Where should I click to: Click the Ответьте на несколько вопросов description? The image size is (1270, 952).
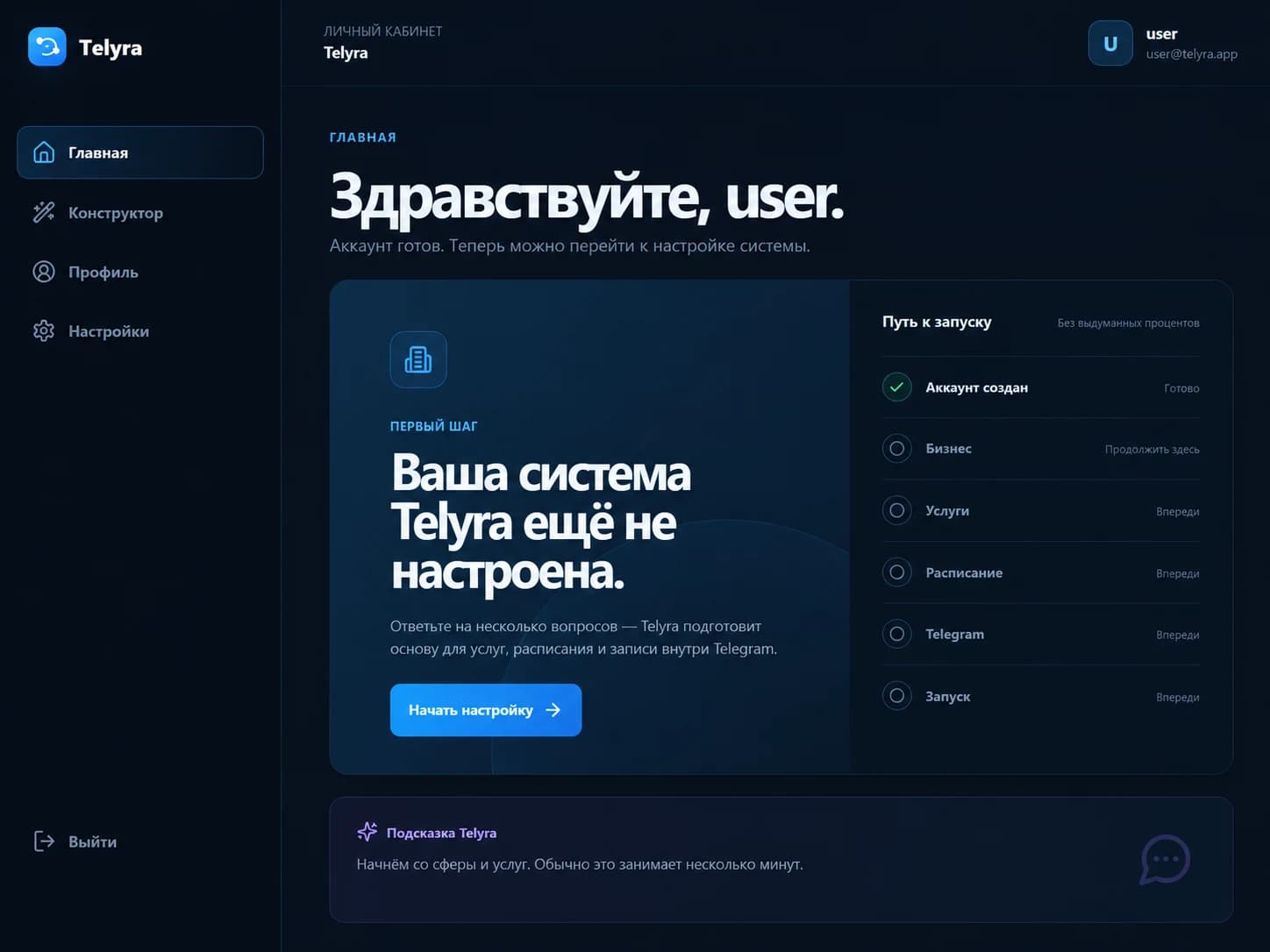(x=583, y=637)
